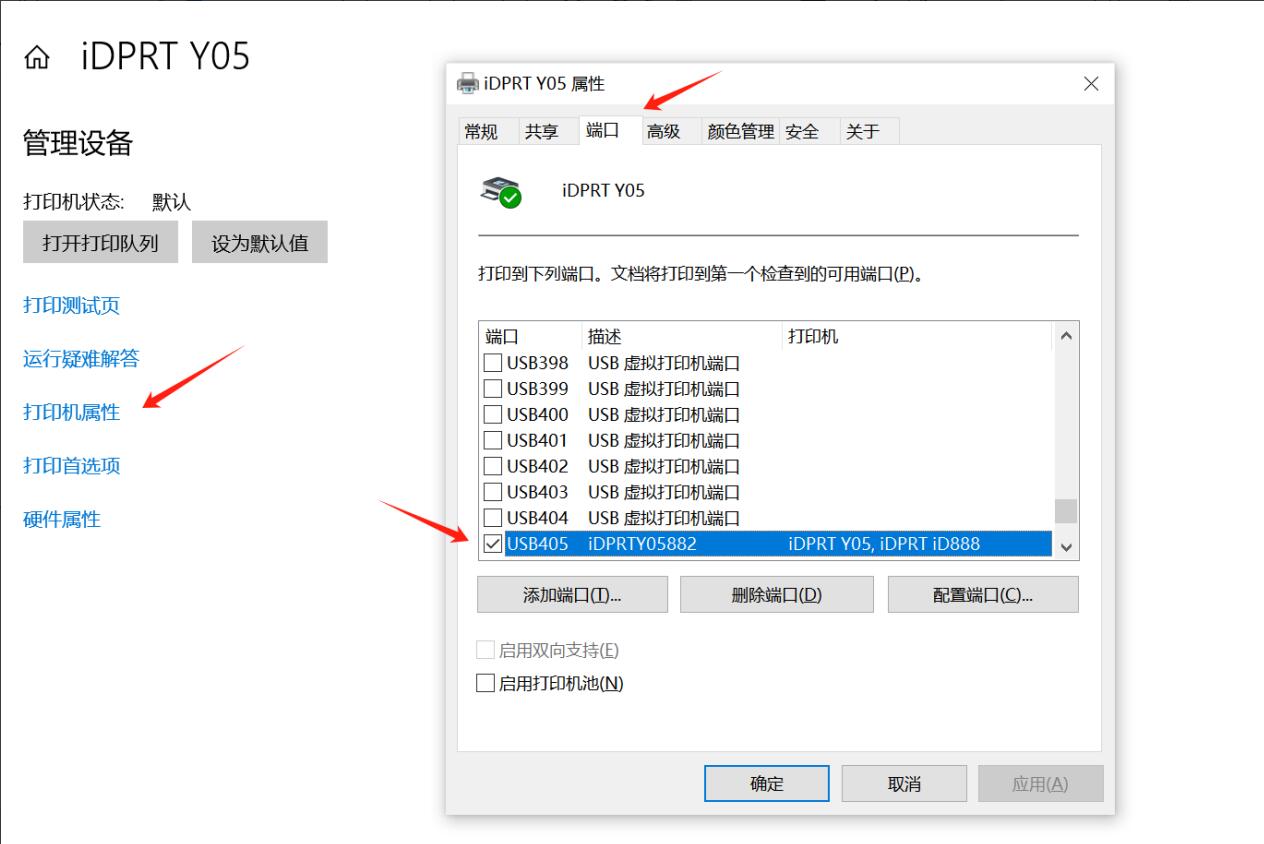Image resolution: width=1264 pixels, height=844 pixels.
Task: Check the USB398 port checkbox
Action: 493,362
